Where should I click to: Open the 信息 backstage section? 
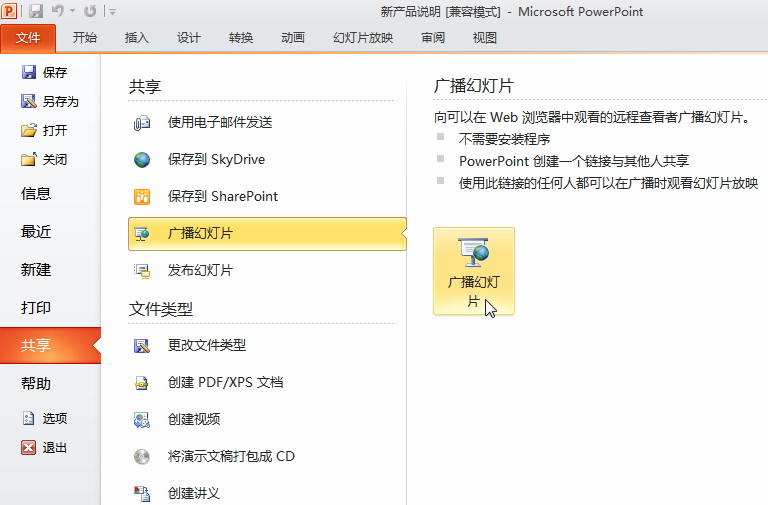coord(36,194)
